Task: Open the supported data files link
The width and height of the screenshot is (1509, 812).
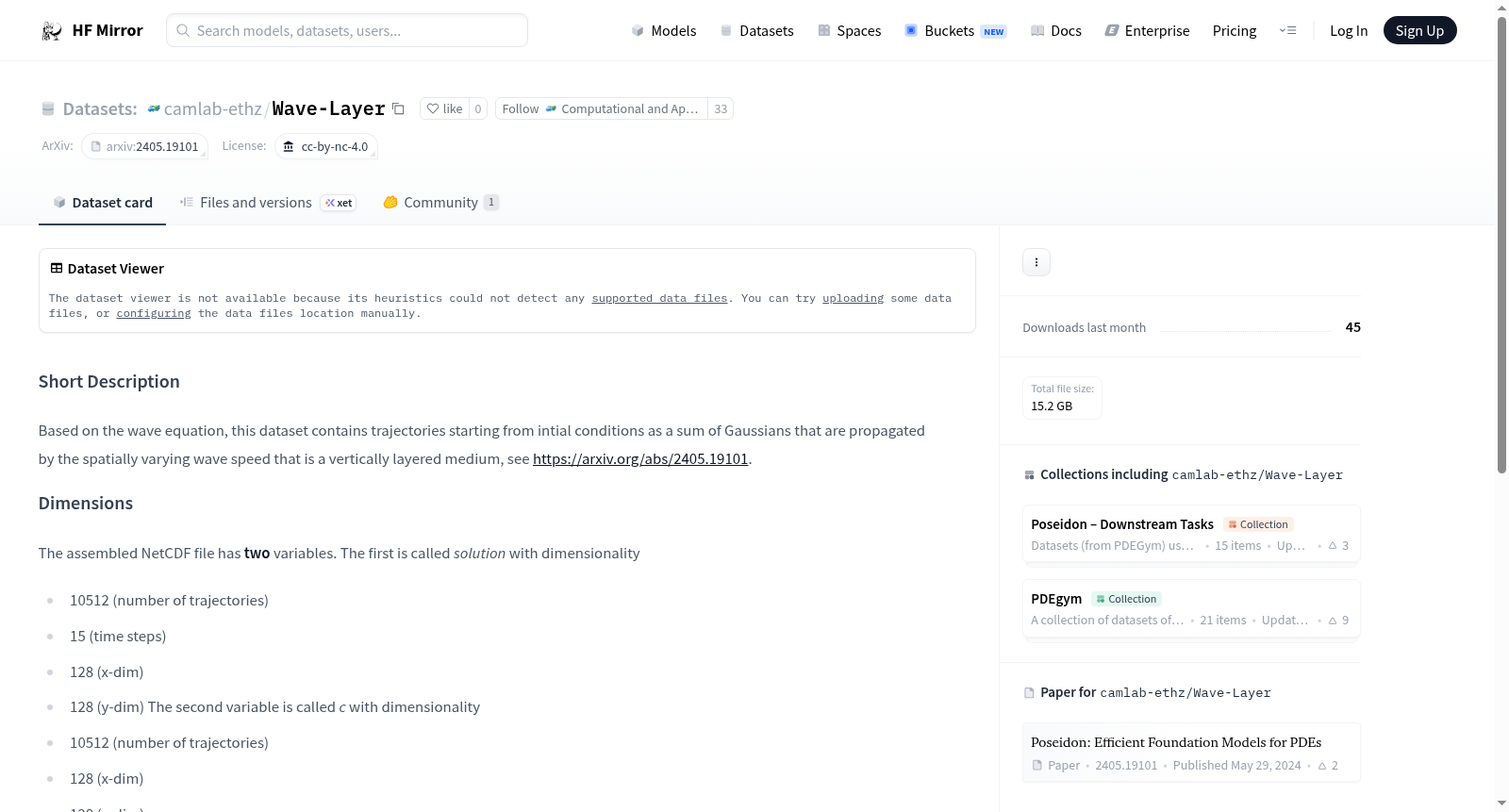Action: click(659, 299)
